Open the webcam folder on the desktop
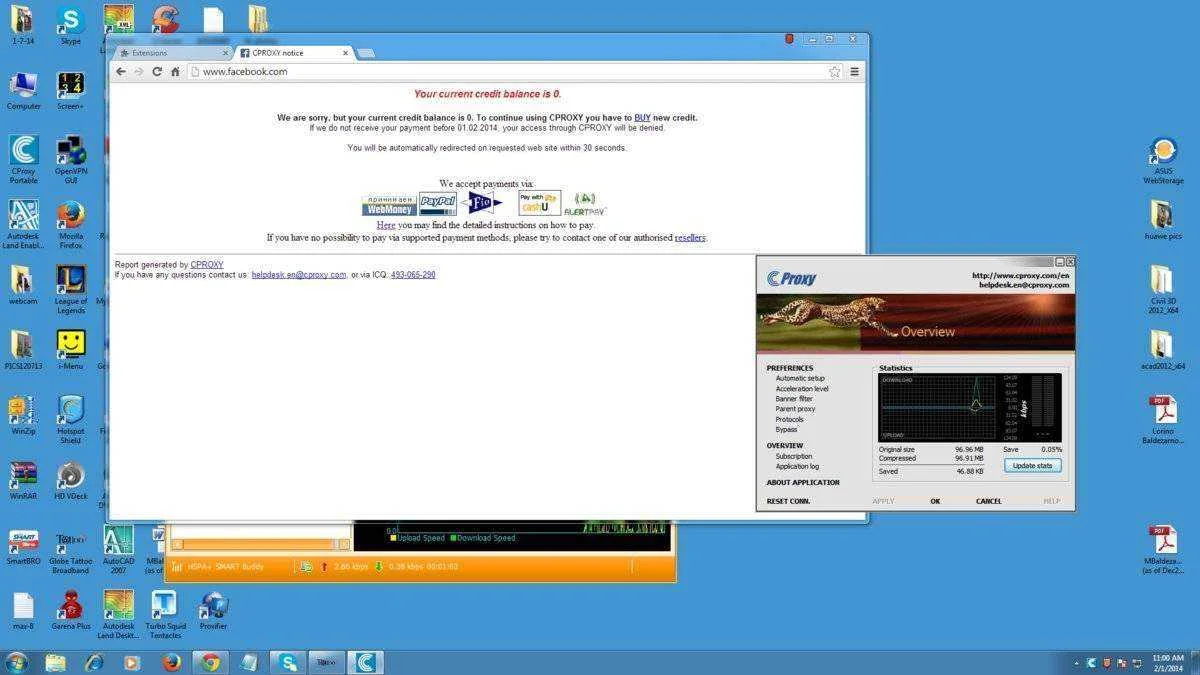The height and width of the screenshot is (675, 1200). click(x=23, y=285)
